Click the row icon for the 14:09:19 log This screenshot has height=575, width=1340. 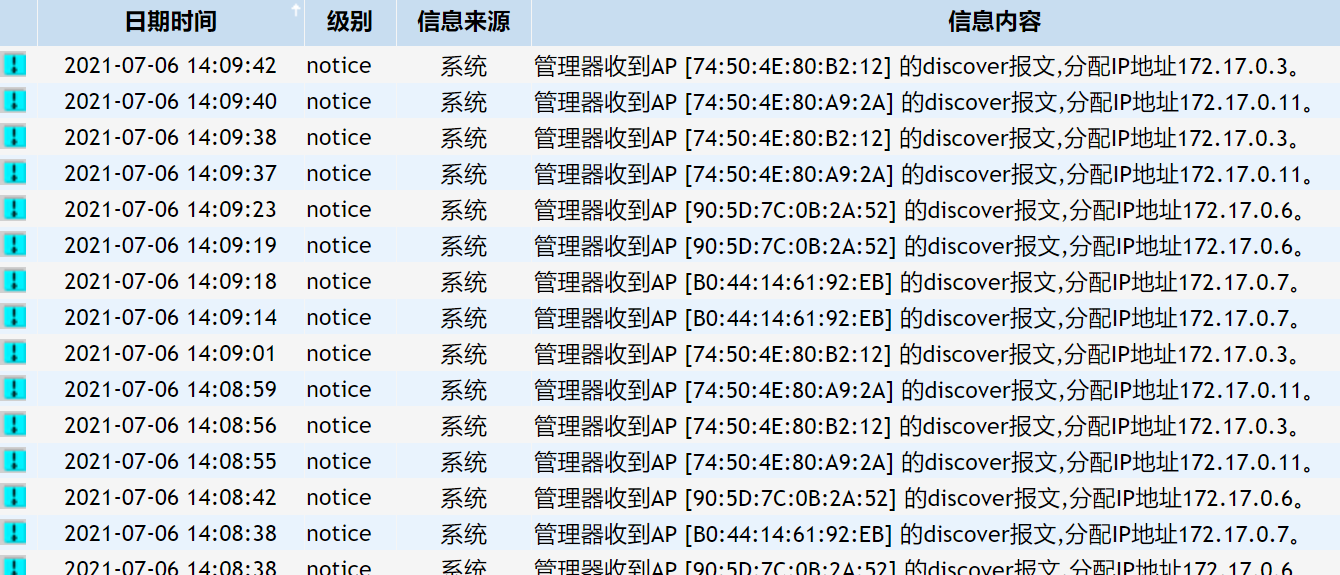(14, 246)
